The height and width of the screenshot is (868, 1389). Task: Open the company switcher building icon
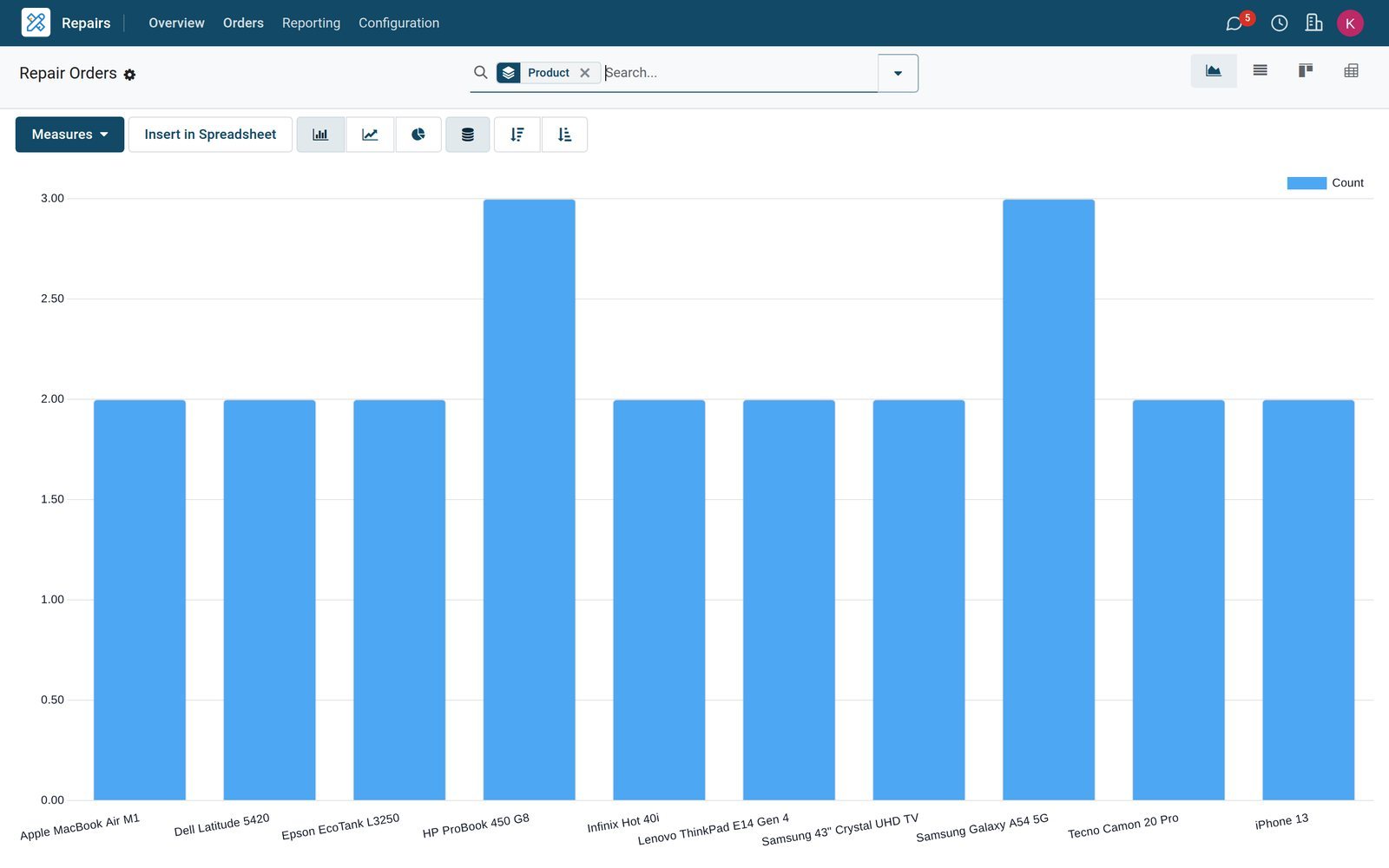tap(1313, 23)
